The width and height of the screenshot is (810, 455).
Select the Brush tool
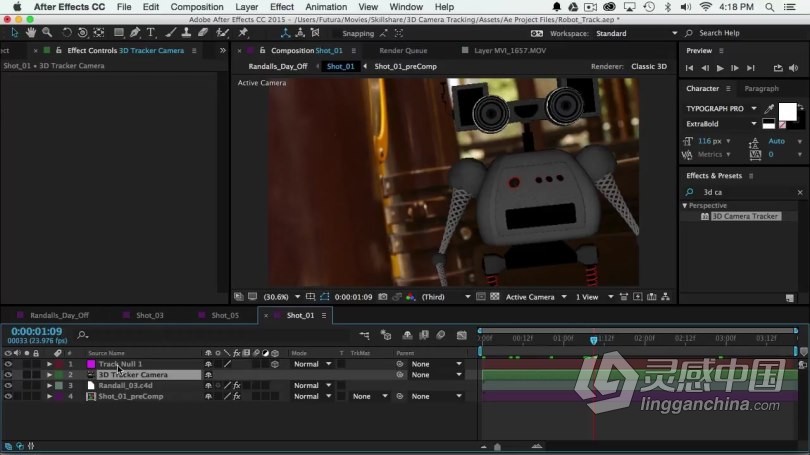pyautogui.click(x=170, y=33)
